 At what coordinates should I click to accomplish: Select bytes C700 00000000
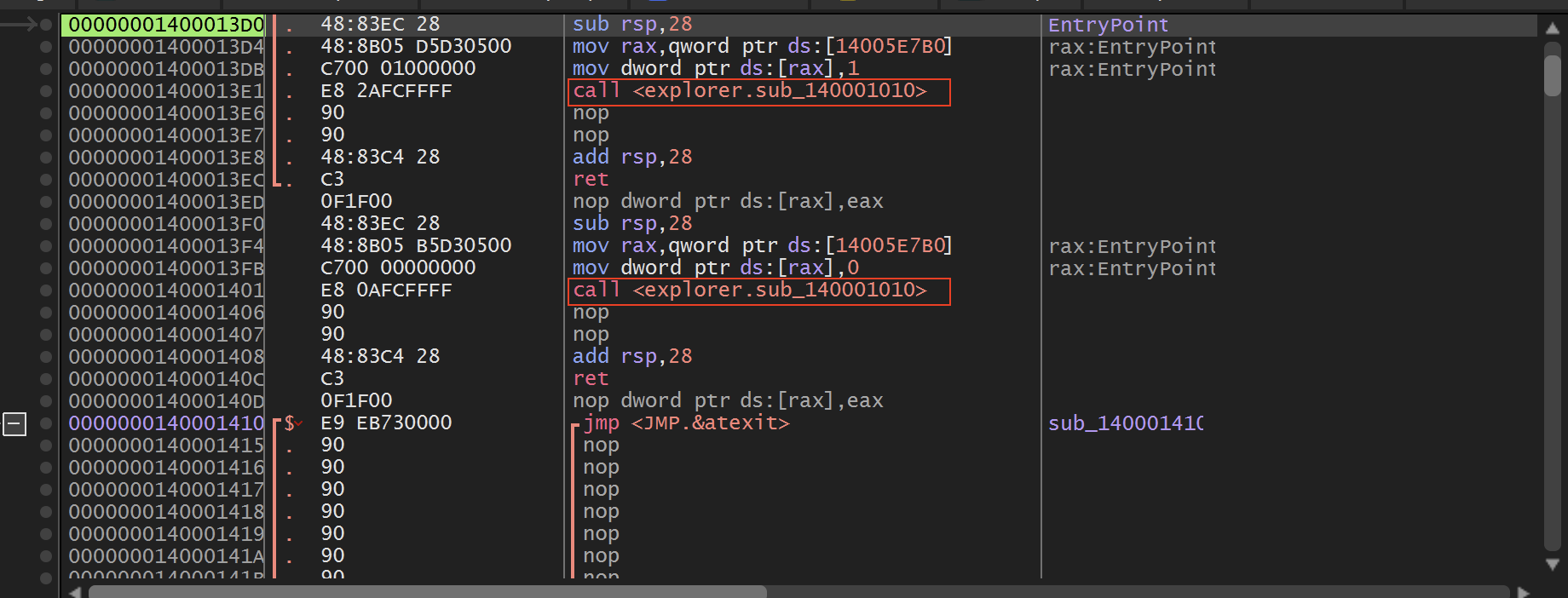coord(398,268)
